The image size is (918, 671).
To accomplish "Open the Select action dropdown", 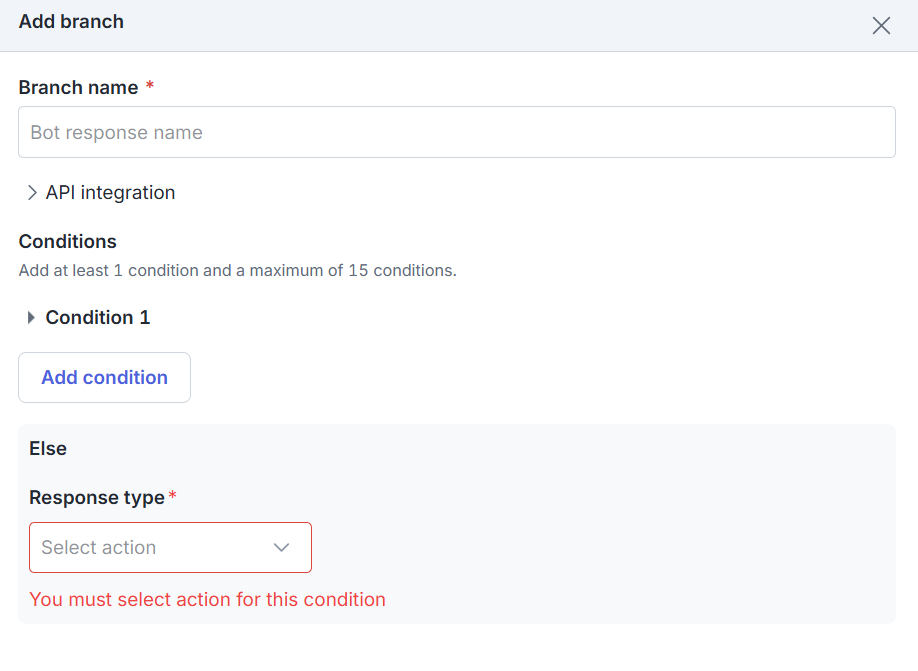I will 170,547.
